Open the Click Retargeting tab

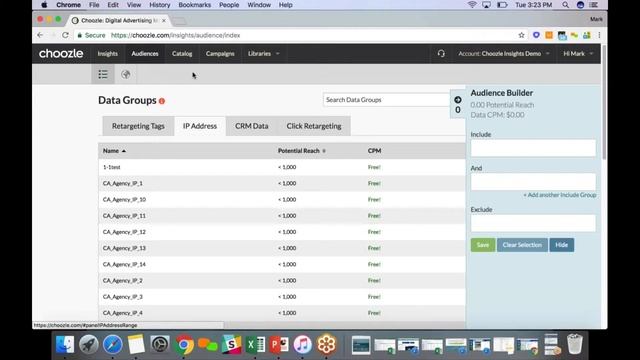[x=314, y=126]
